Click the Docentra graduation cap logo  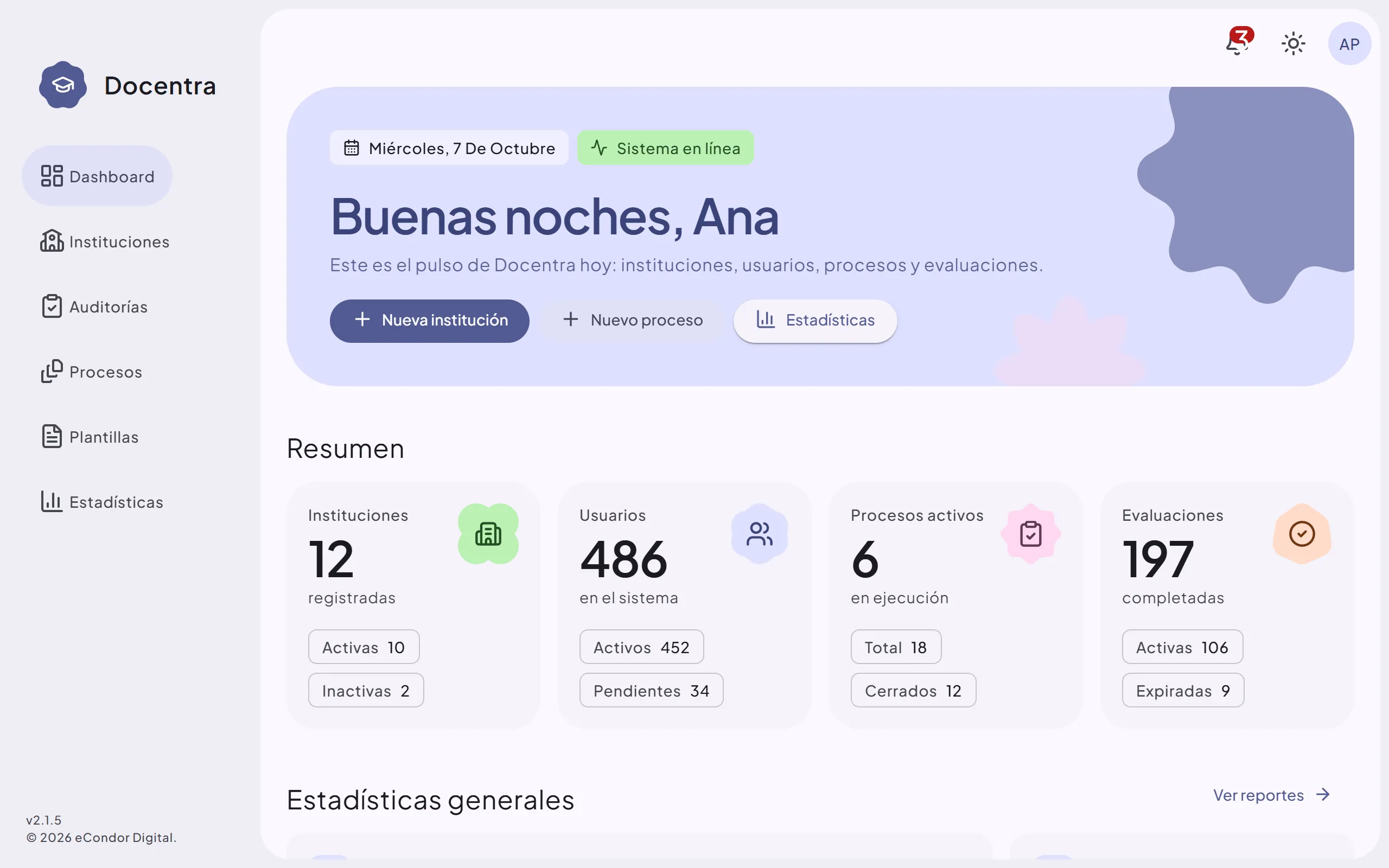coord(63,85)
